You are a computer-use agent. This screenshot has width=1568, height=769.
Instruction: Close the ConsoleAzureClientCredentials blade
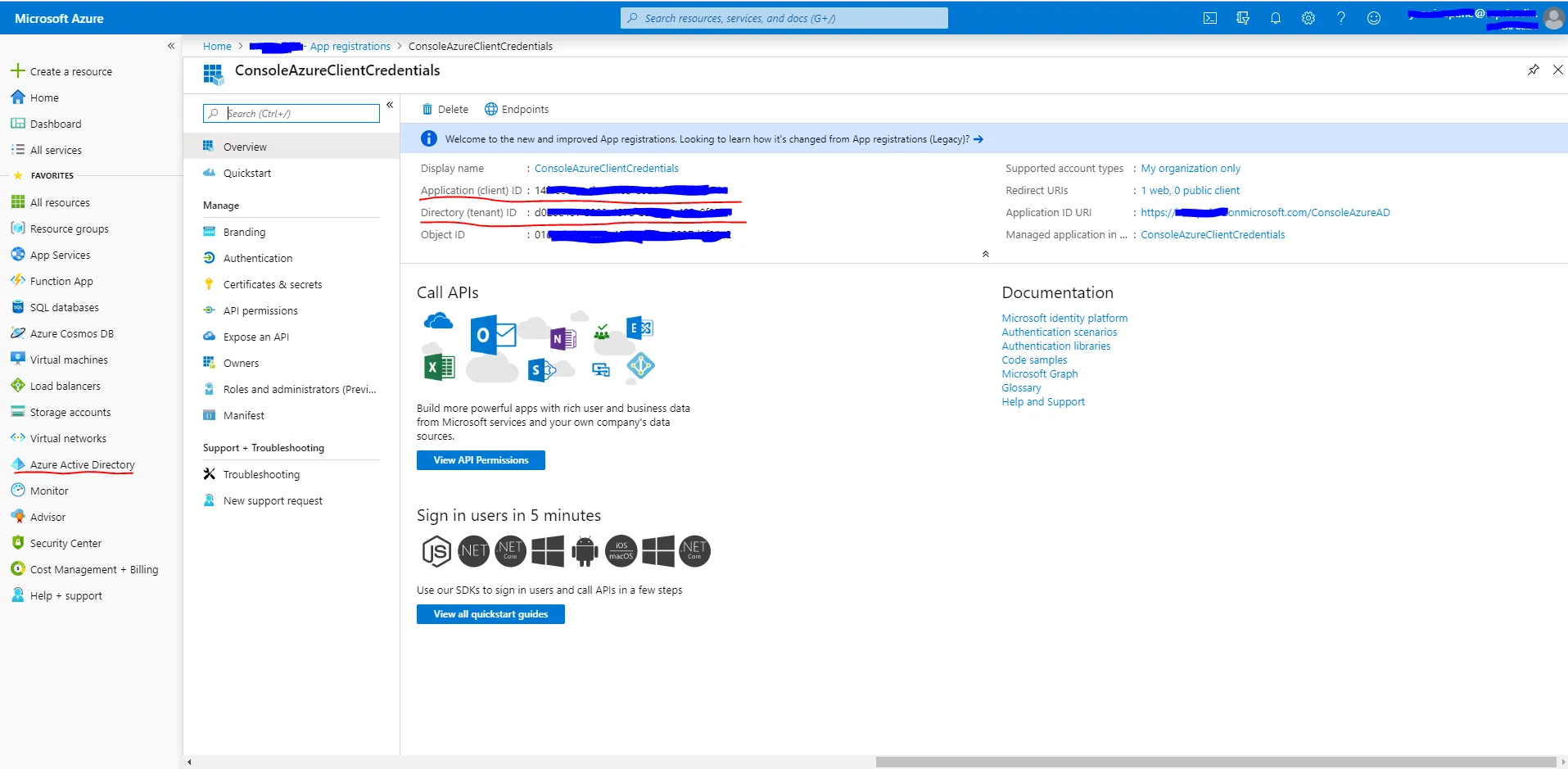click(x=1558, y=70)
